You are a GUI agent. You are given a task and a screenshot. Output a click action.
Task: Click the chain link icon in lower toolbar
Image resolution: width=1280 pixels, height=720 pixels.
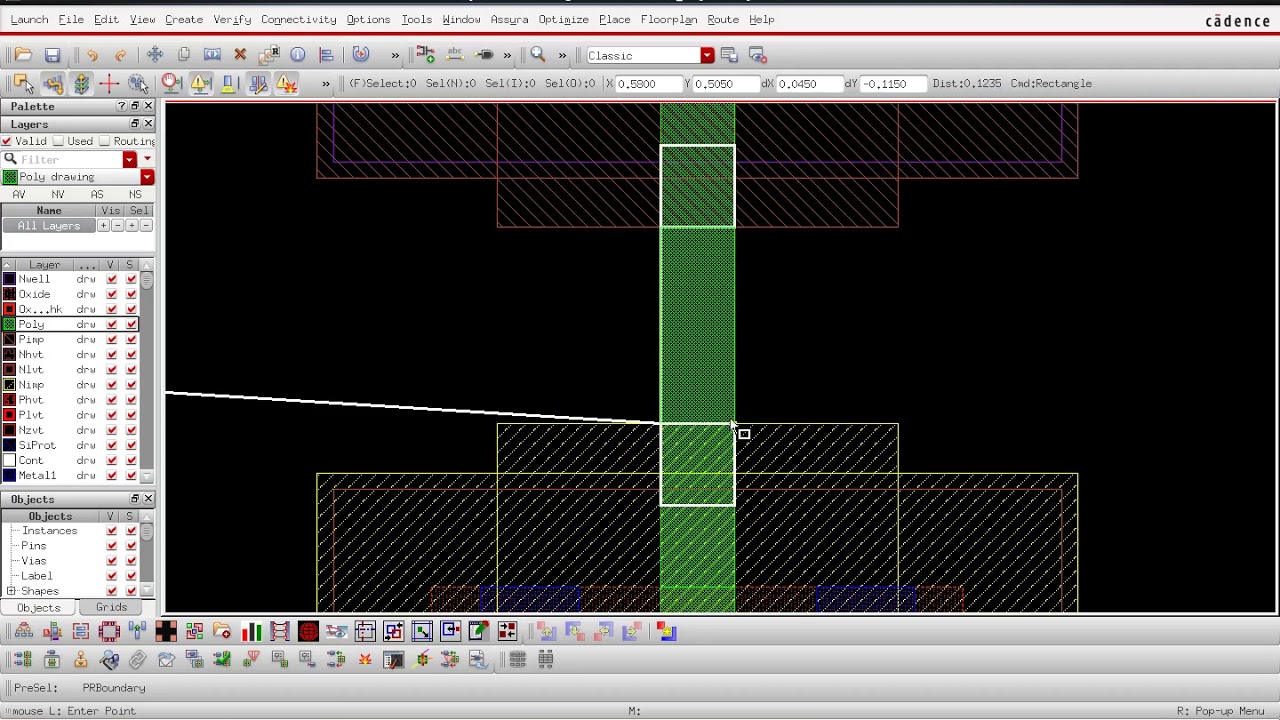point(137,659)
